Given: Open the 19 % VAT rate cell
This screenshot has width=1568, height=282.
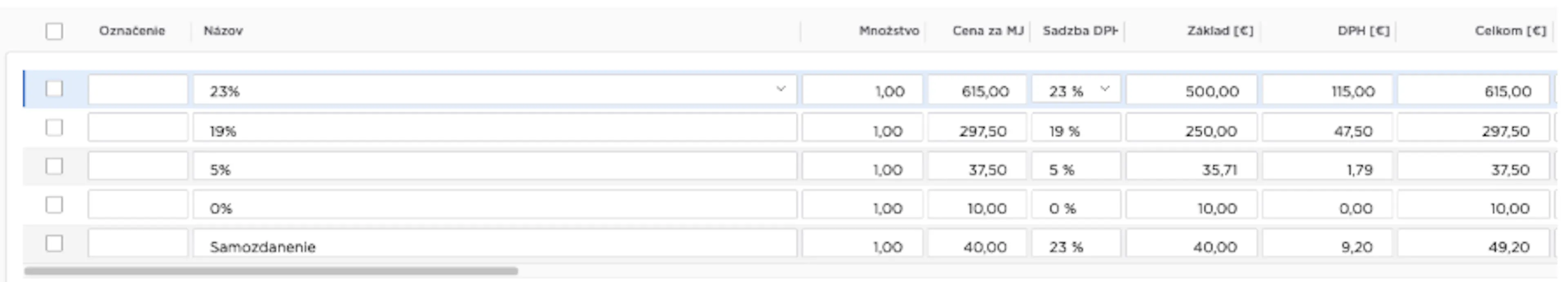Looking at the screenshot, I should (1076, 128).
